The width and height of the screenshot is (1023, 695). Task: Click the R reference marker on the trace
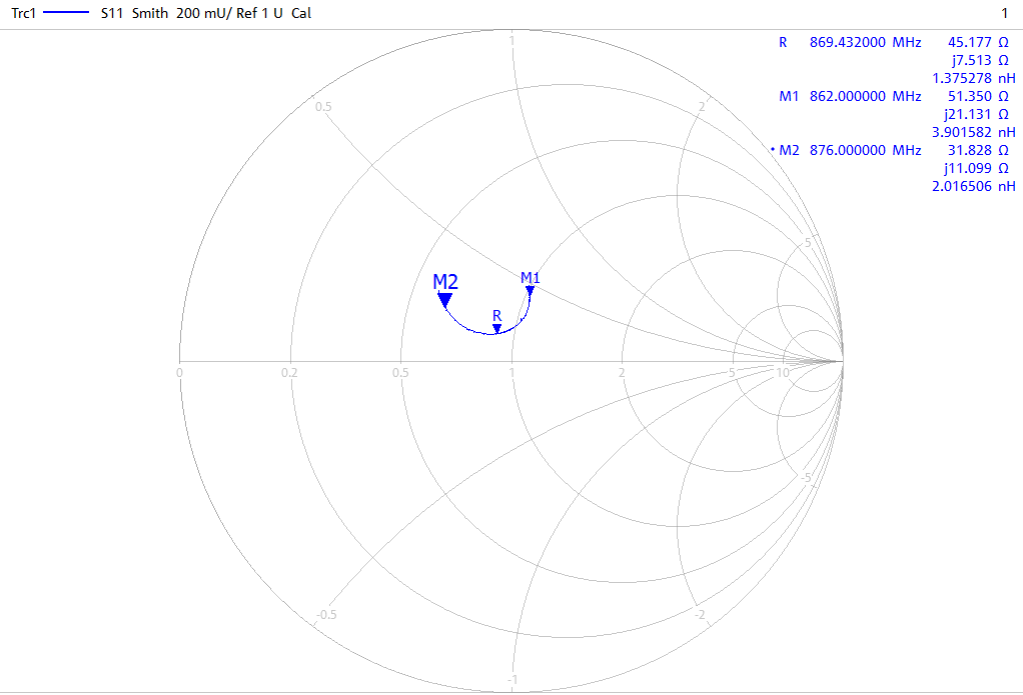[497, 327]
